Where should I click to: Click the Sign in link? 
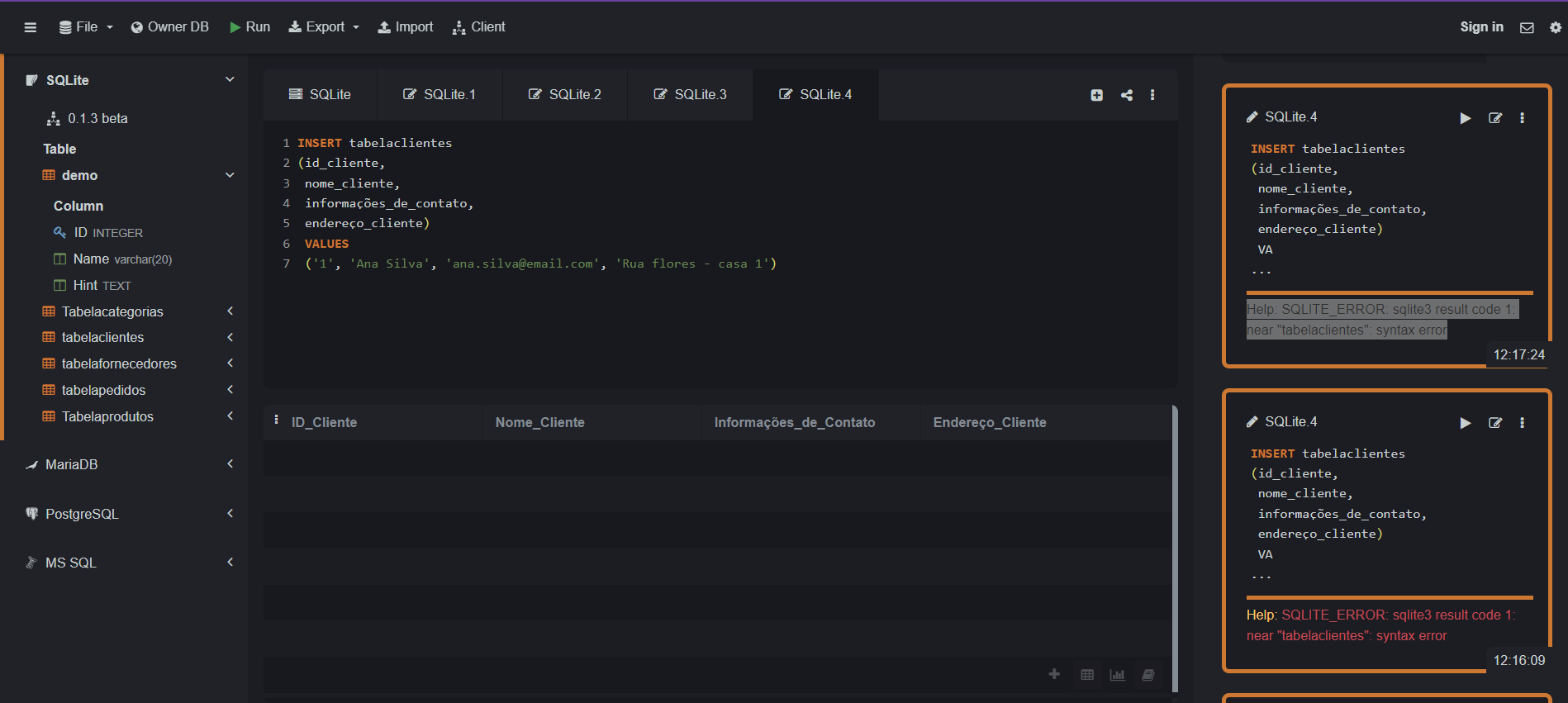click(1481, 27)
